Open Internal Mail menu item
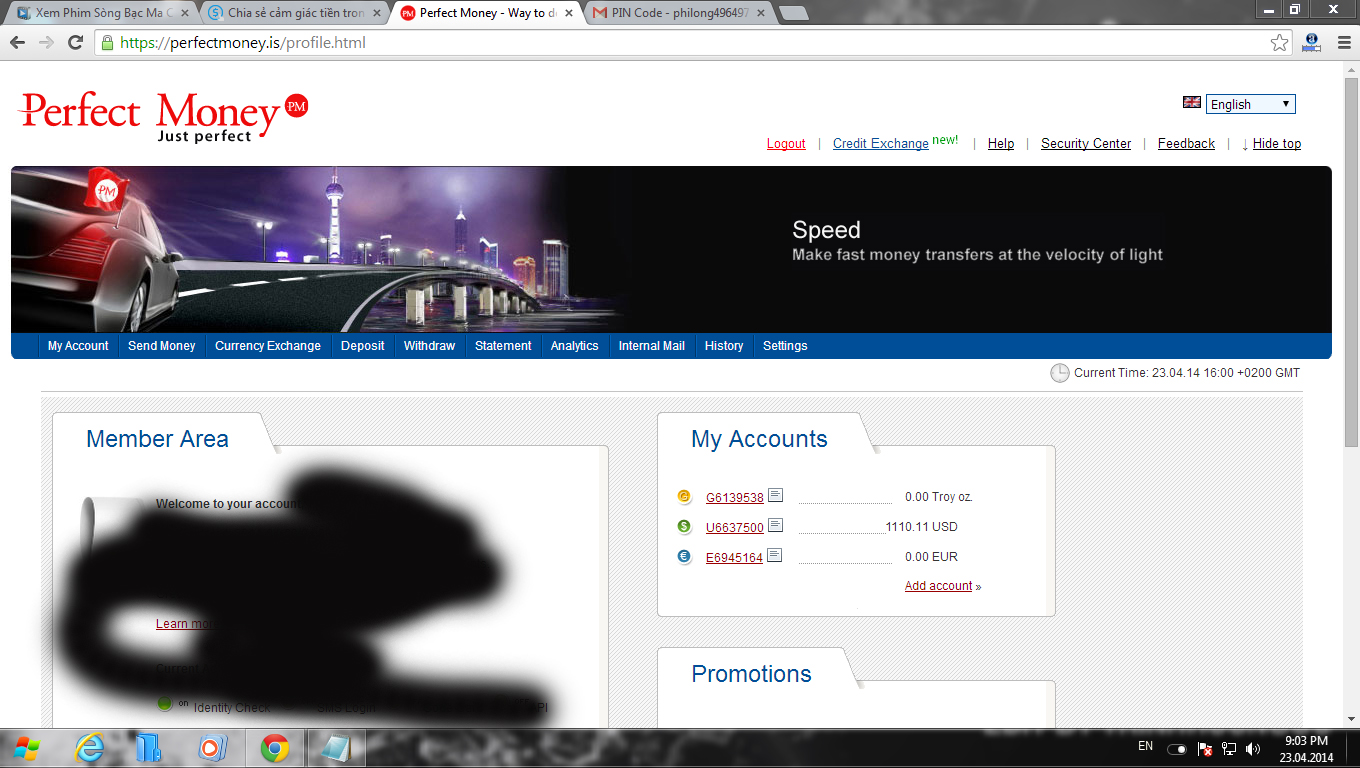The width and height of the screenshot is (1360, 768). pyautogui.click(x=652, y=346)
